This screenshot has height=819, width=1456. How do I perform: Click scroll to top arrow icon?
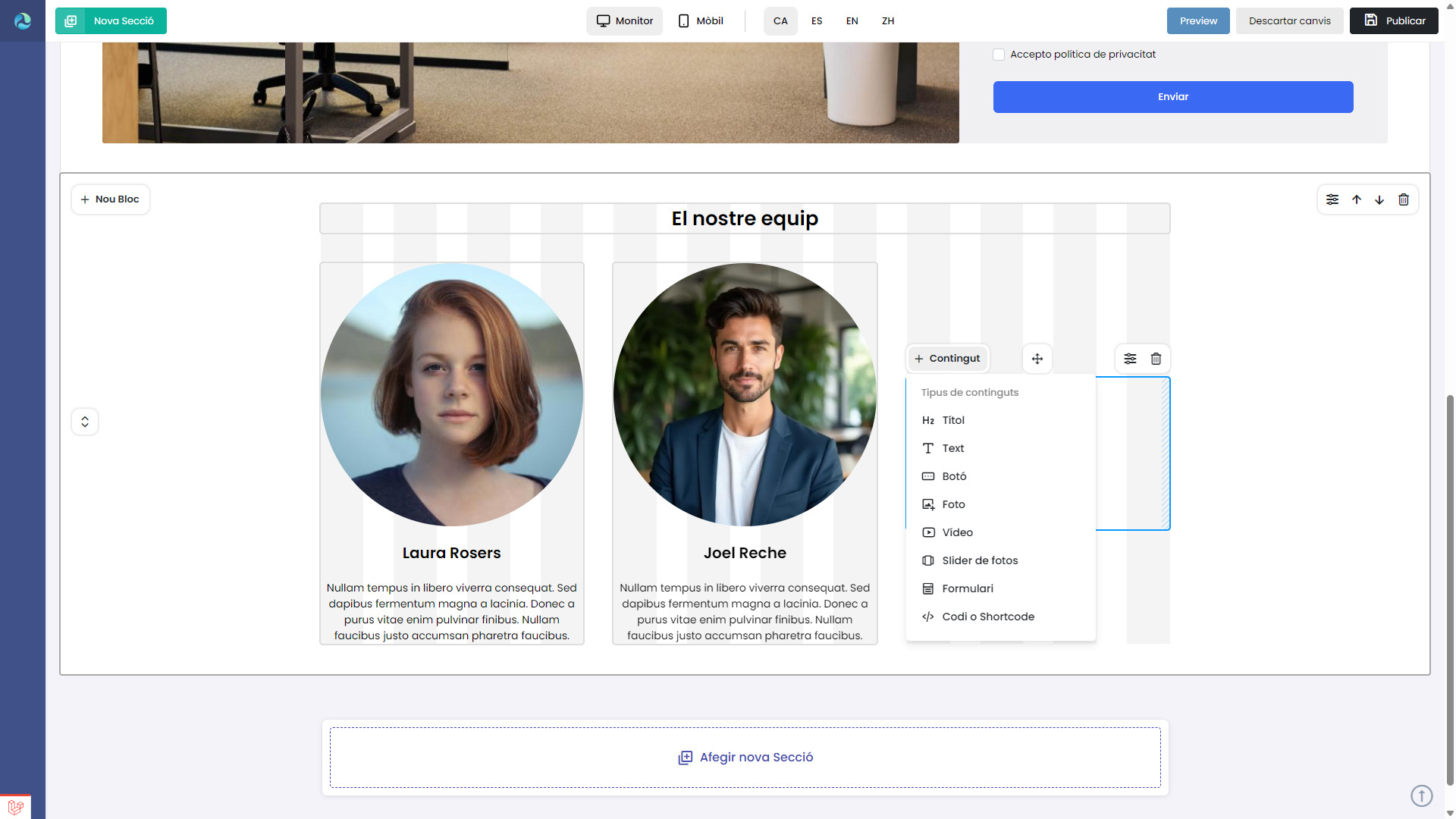coord(1421,795)
